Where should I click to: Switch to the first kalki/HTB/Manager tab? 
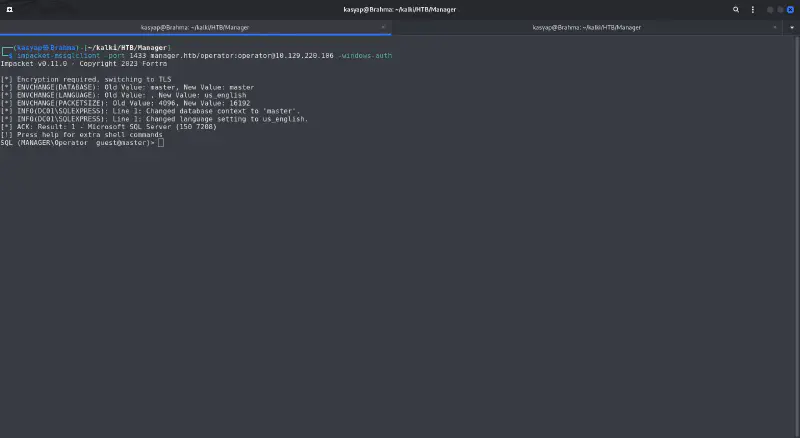tap(195, 28)
